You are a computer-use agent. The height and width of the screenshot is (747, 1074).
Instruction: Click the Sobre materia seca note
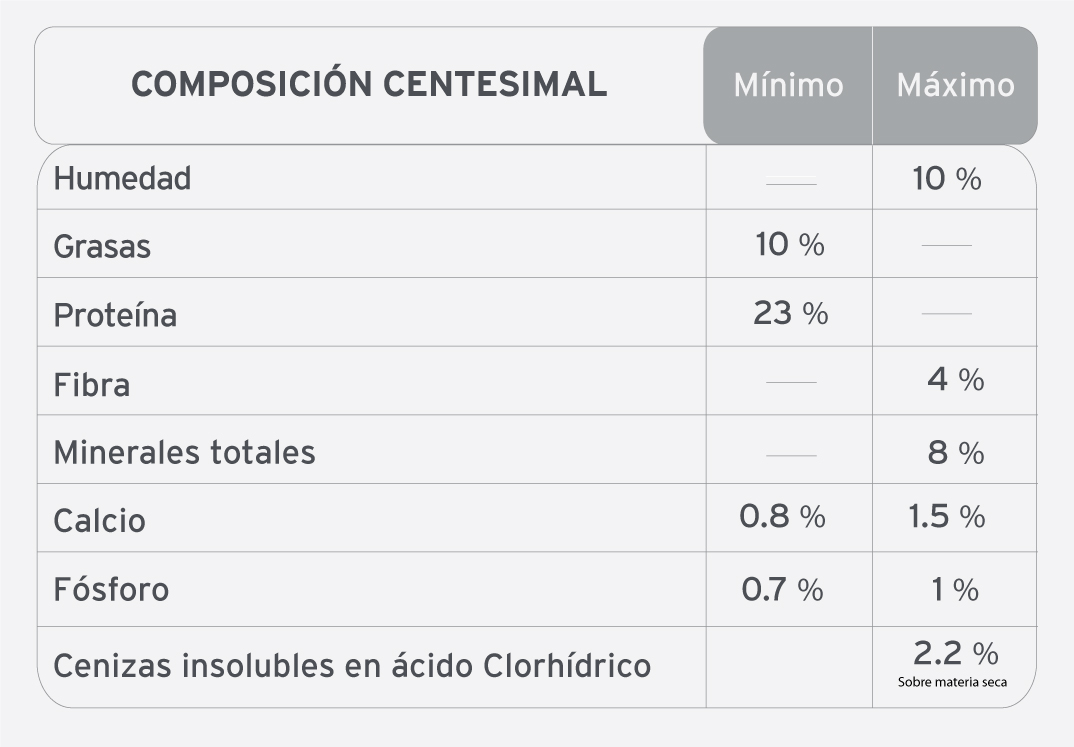(x=952, y=682)
